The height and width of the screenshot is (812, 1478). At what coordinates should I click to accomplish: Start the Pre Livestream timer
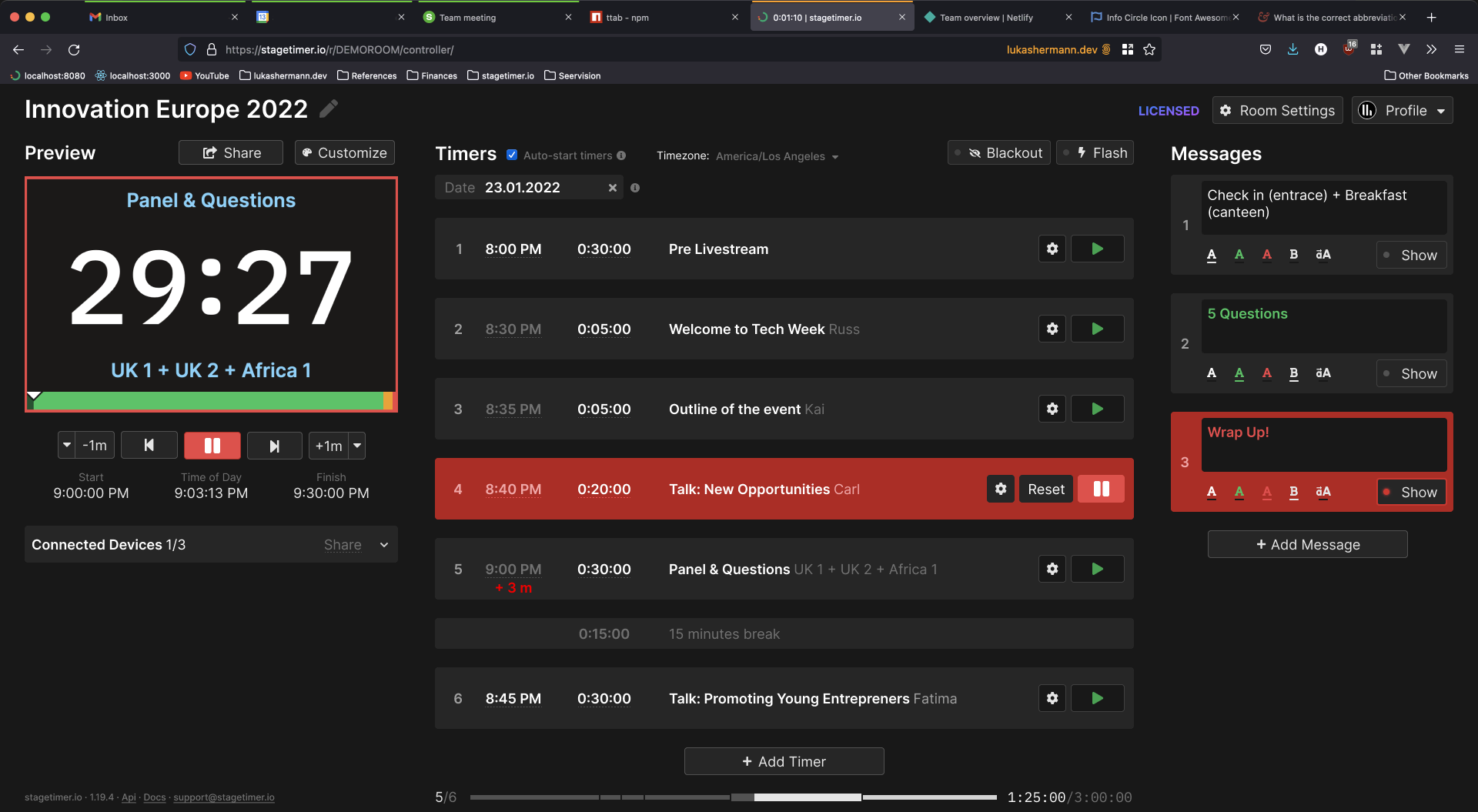click(x=1097, y=249)
